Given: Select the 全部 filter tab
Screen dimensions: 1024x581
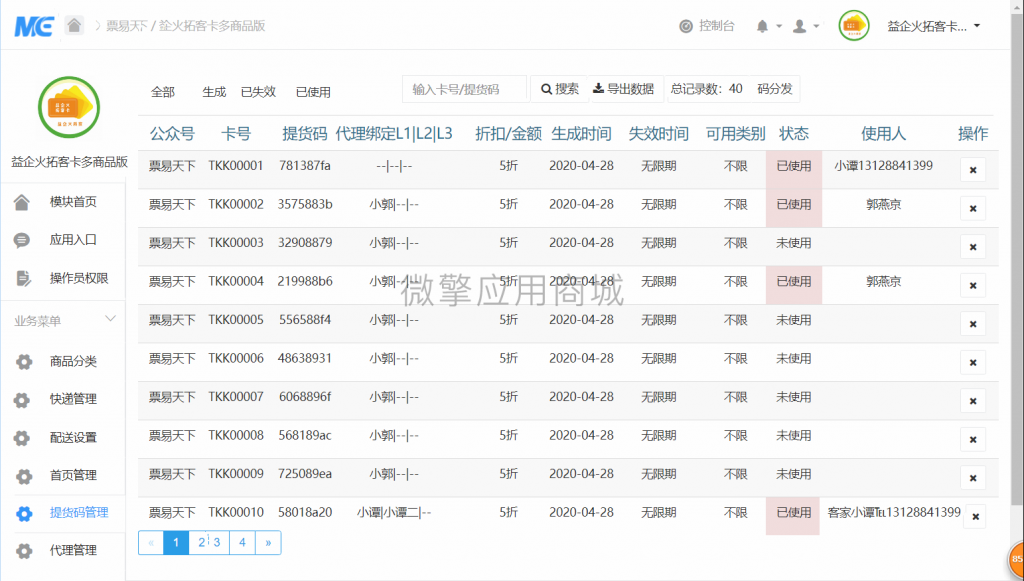Looking at the screenshot, I should pos(163,92).
